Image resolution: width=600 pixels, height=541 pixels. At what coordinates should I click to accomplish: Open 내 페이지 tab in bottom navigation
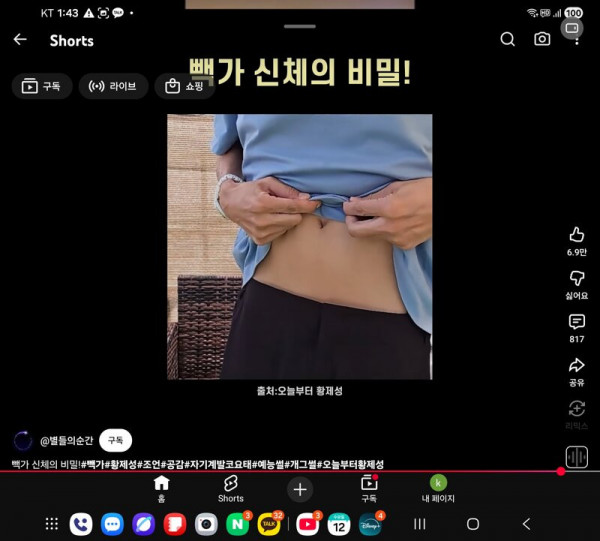coord(438,488)
